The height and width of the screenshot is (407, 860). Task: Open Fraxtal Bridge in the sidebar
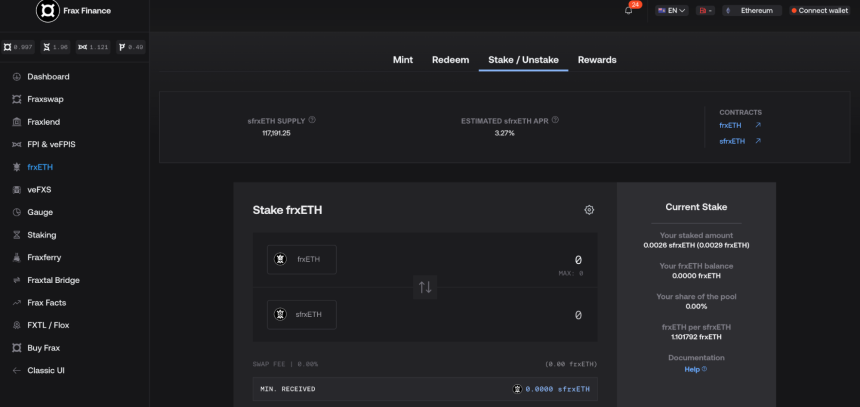click(x=54, y=280)
